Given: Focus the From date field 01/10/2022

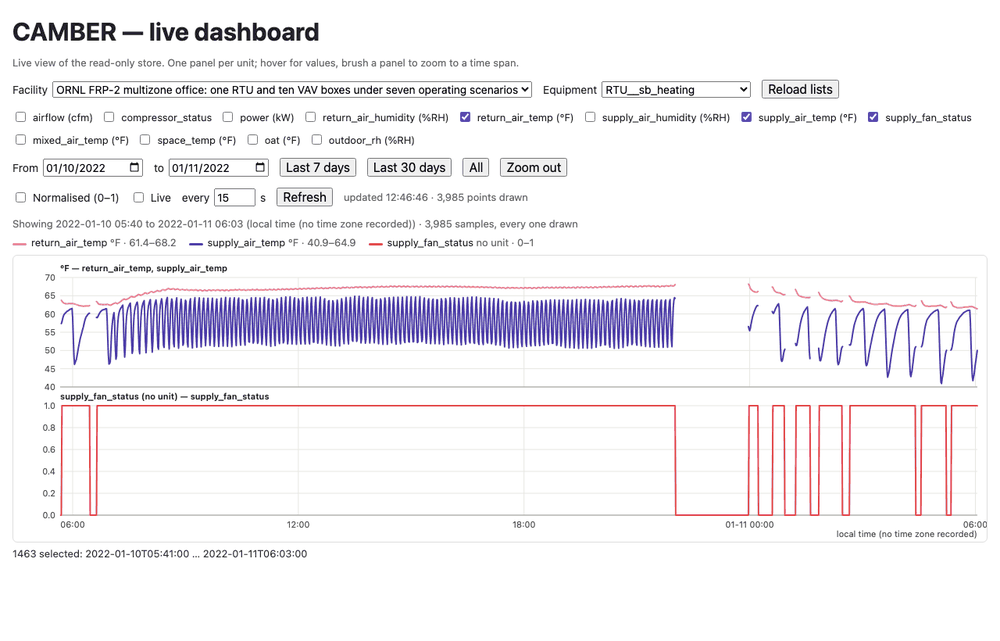Looking at the screenshot, I should click(x=93, y=168).
